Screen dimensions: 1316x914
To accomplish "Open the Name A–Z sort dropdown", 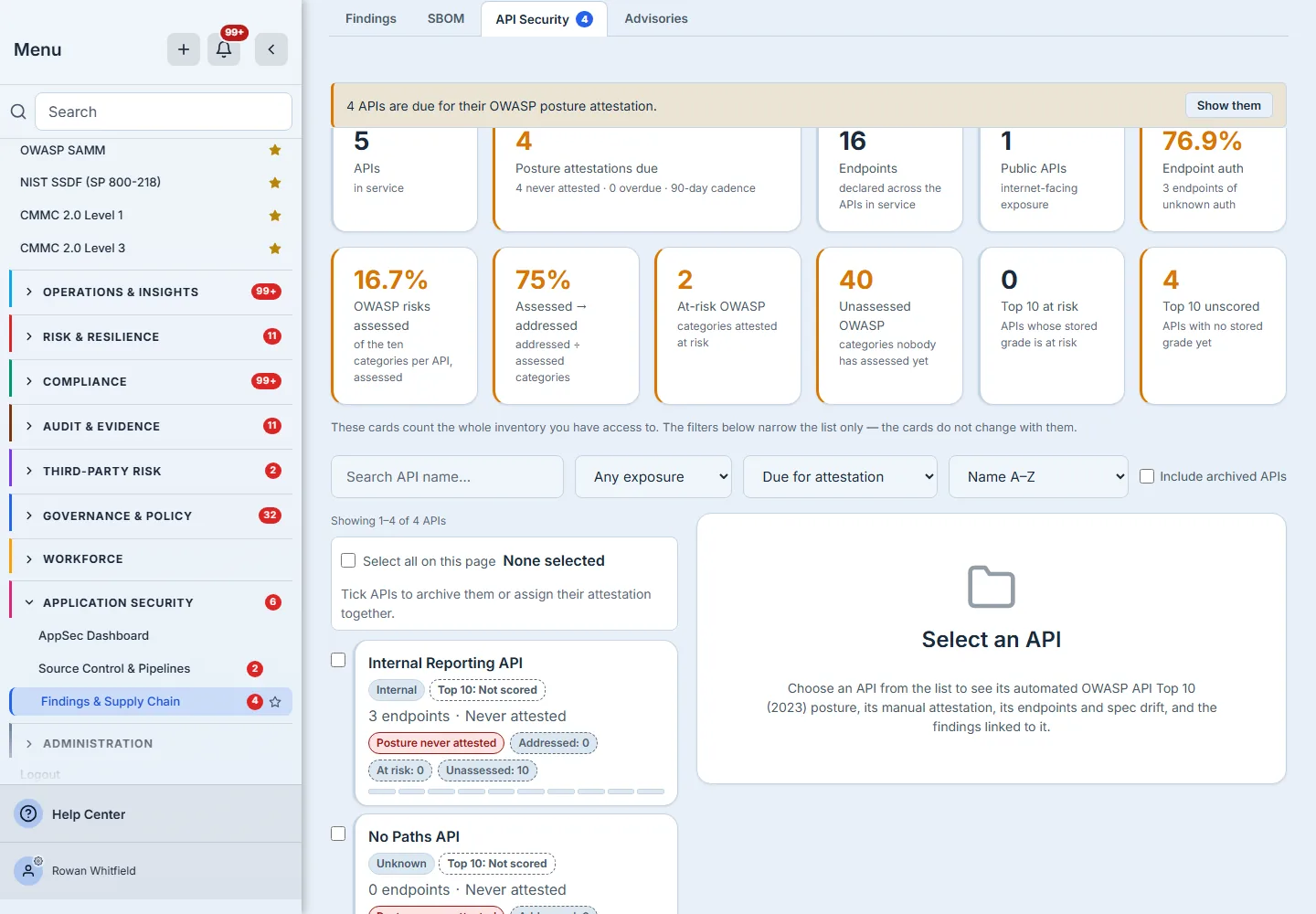I will click(1038, 477).
